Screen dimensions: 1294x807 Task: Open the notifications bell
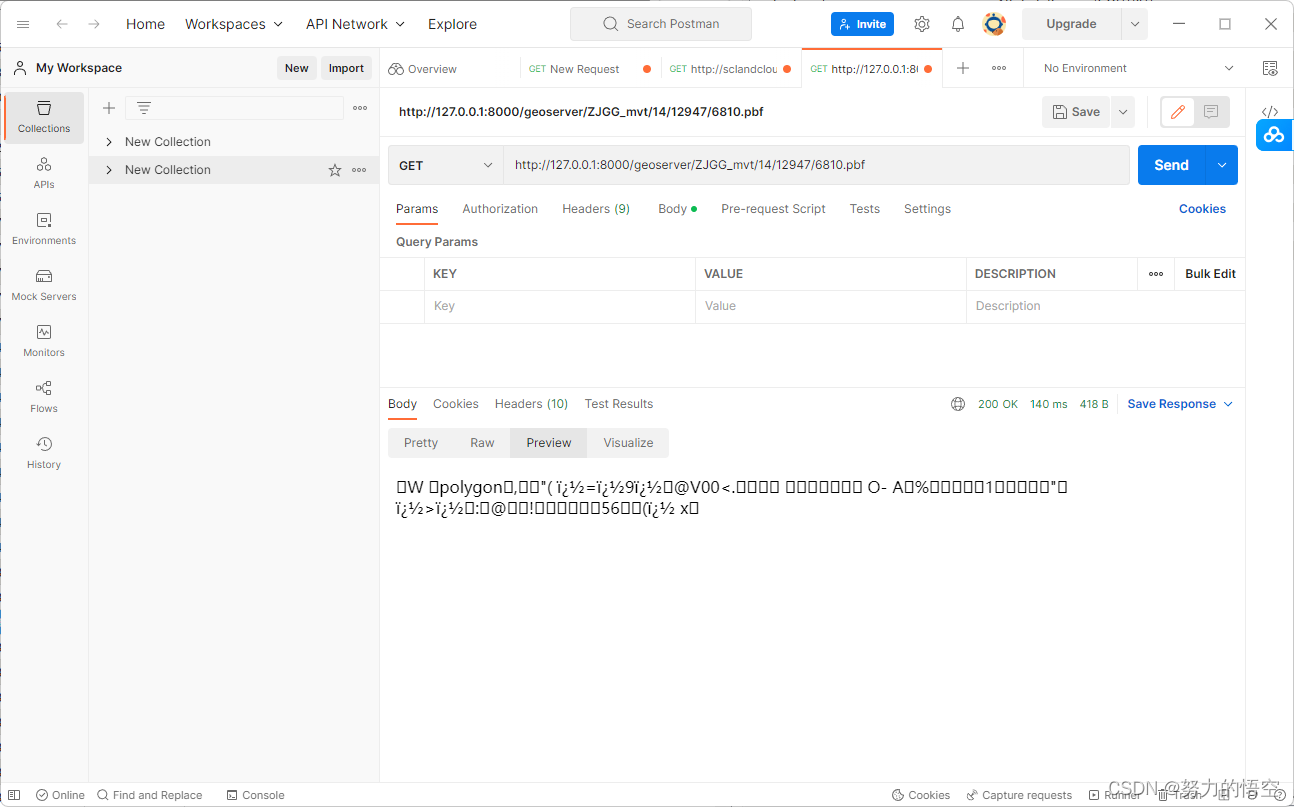pos(958,24)
